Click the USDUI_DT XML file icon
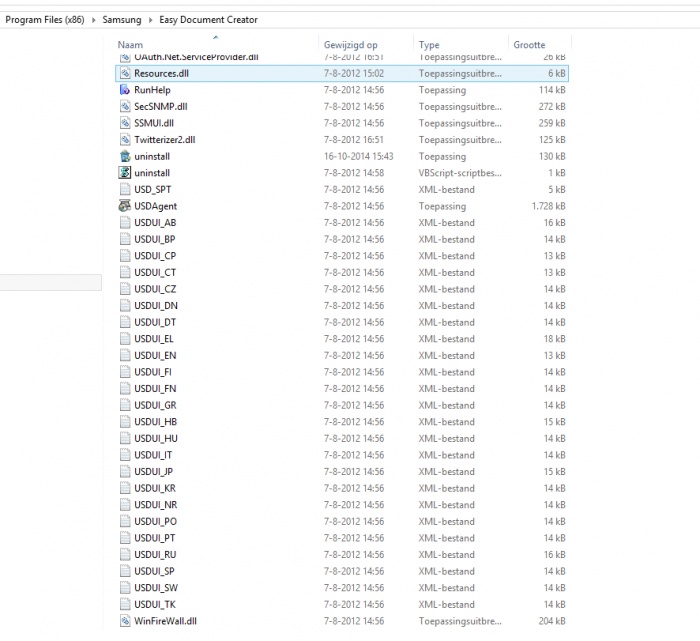 tap(125, 322)
